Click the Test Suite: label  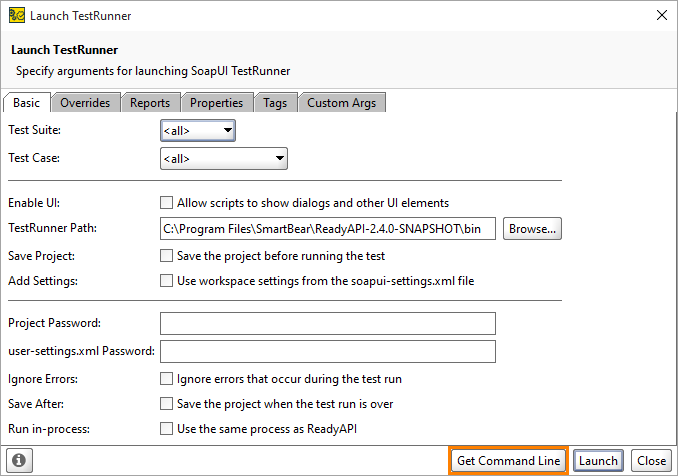(x=35, y=130)
